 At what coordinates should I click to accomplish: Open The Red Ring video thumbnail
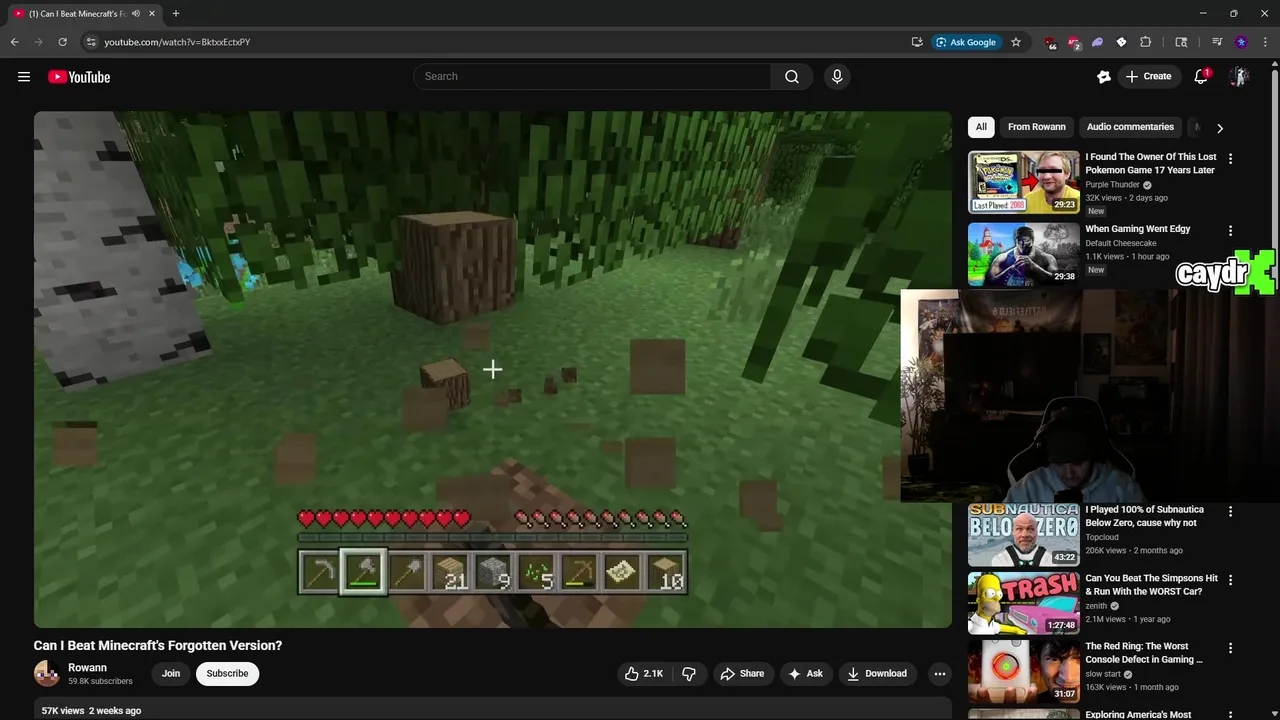1024,672
